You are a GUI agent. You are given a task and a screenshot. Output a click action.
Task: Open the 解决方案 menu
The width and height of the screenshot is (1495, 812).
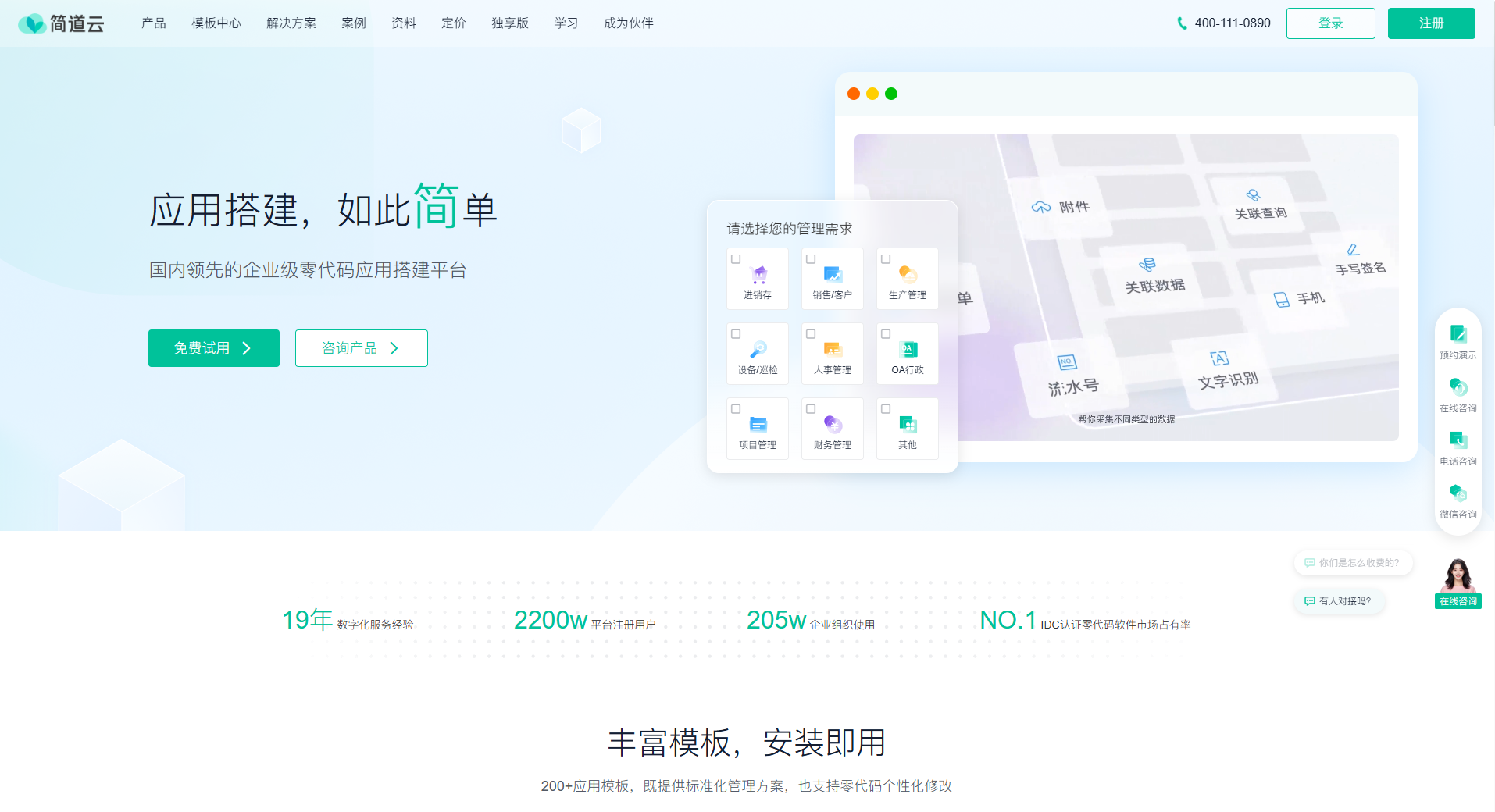tap(291, 23)
